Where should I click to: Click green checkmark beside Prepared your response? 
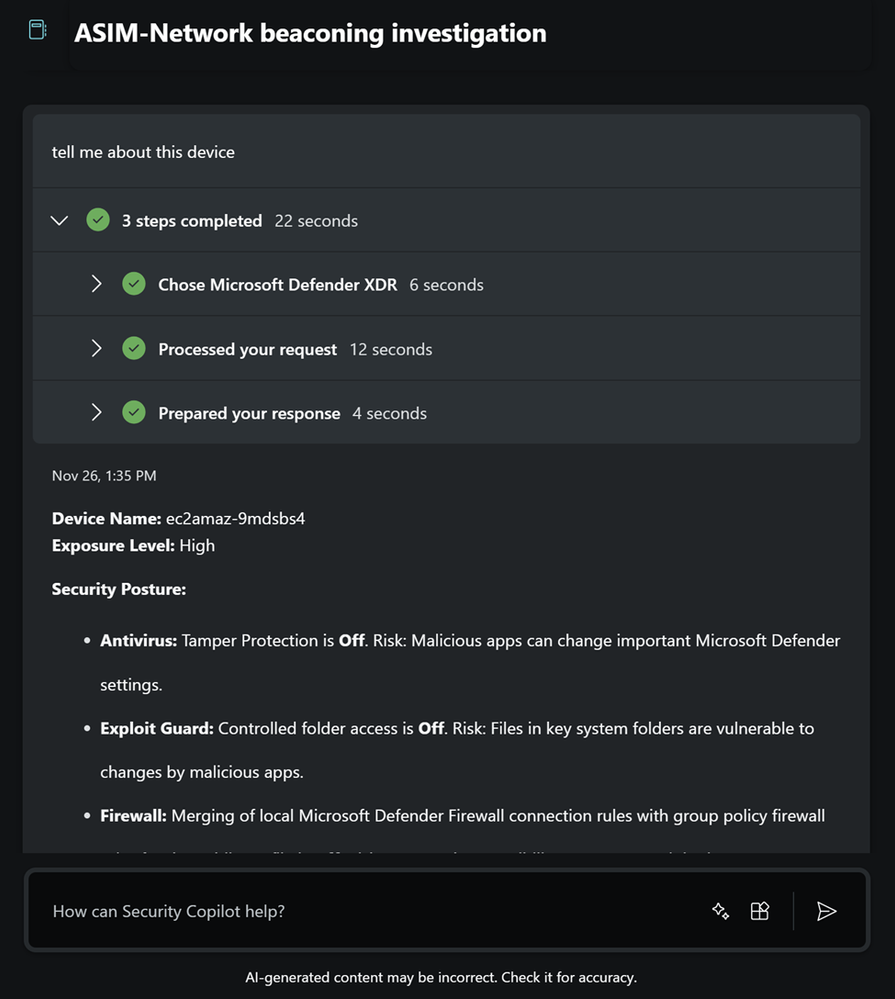tap(134, 413)
